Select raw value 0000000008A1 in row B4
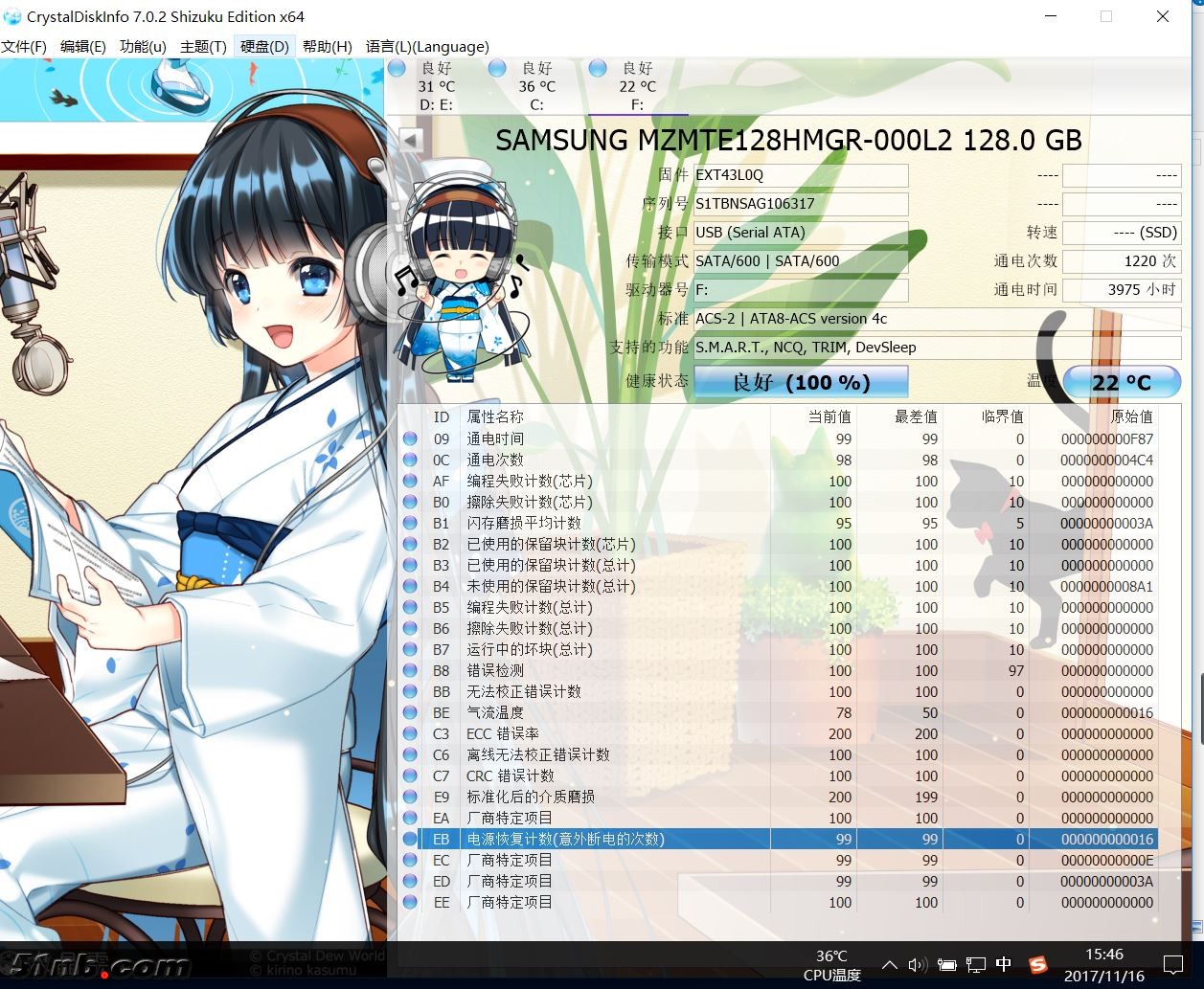This screenshot has height=989, width=1204. [1106, 586]
